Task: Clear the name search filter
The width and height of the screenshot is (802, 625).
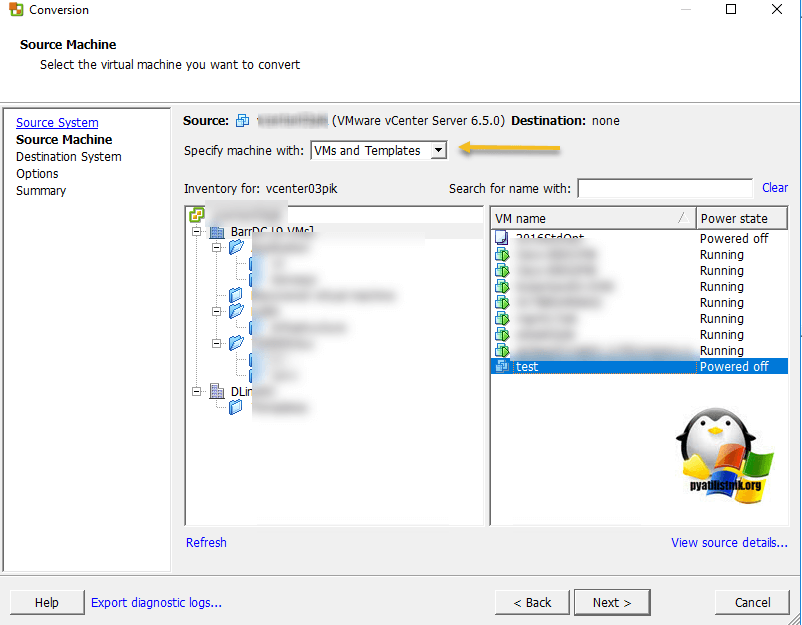Action: [774, 188]
